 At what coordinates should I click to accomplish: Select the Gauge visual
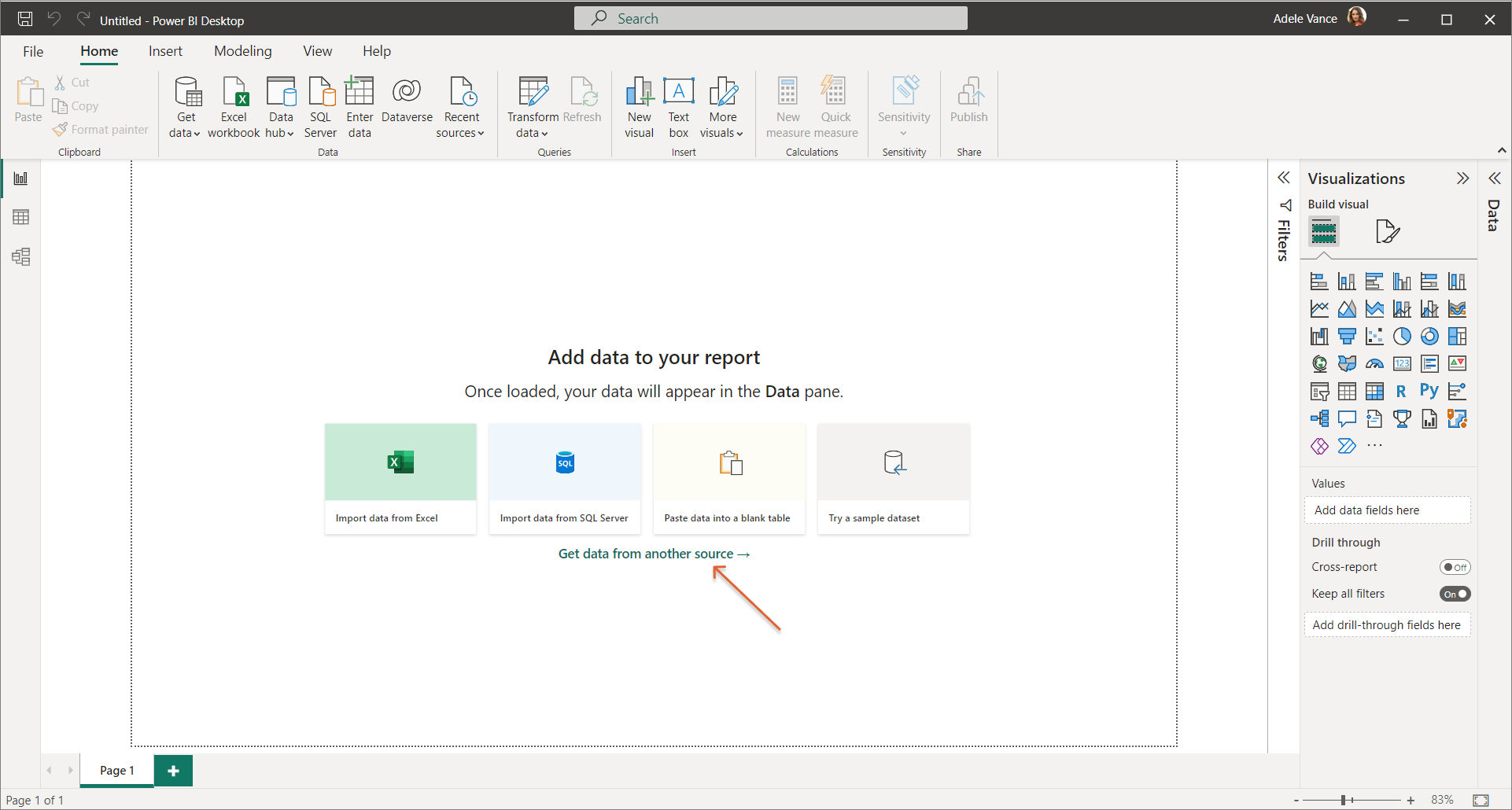click(x=1374, y=363)
